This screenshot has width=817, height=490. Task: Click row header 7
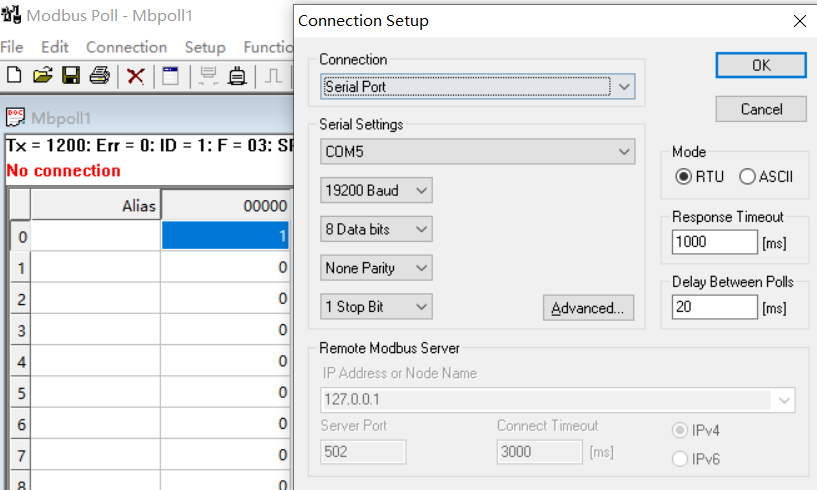pyautogui.click(x=21, y=455)
